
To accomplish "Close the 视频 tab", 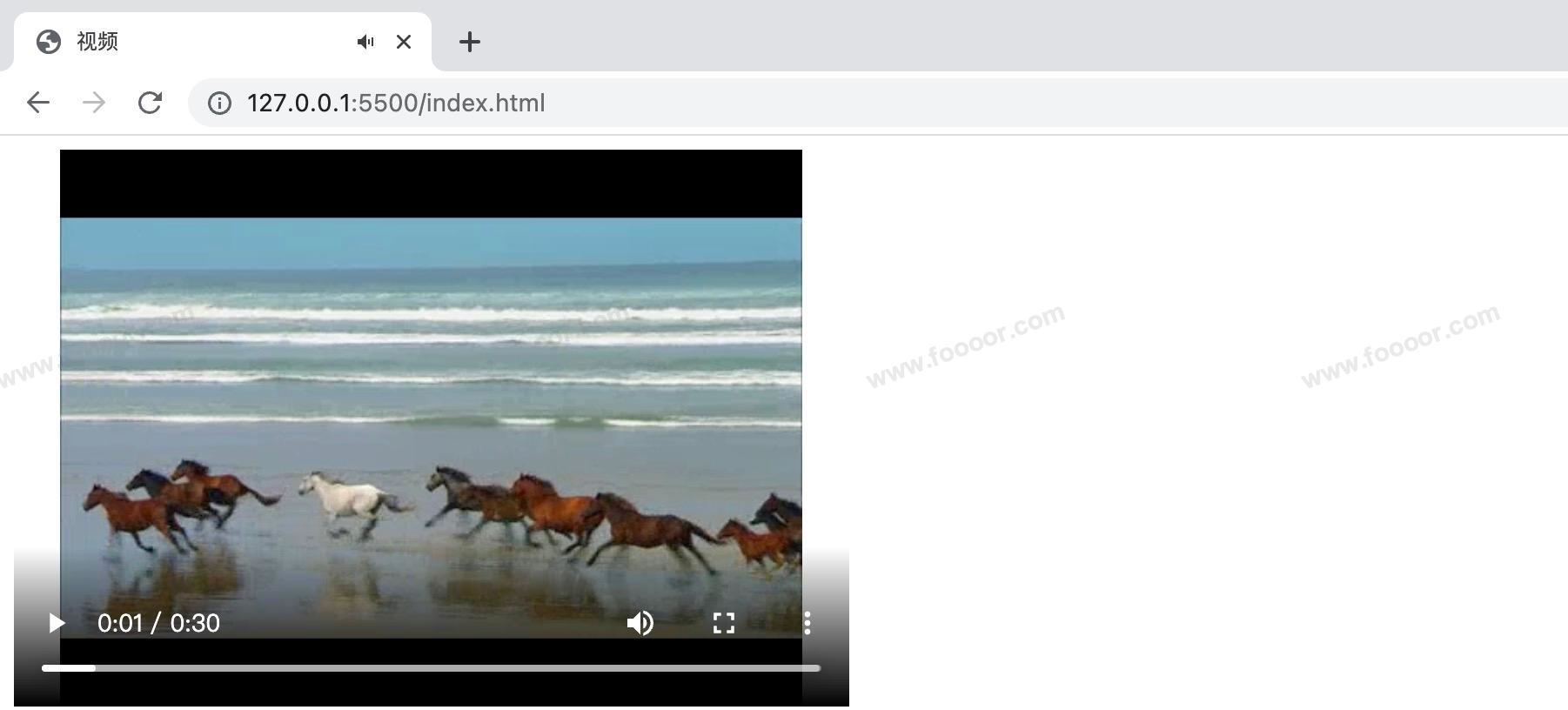I will click(x=404, y=42).
